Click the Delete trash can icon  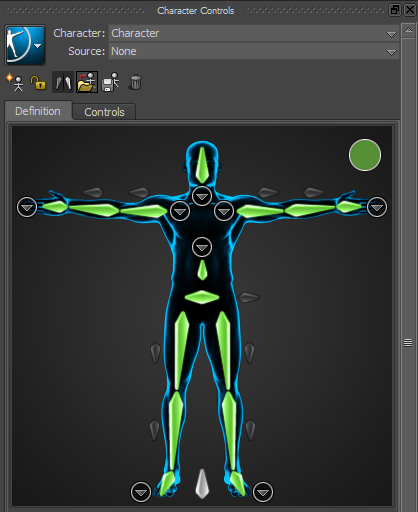[x=135, y=82]
